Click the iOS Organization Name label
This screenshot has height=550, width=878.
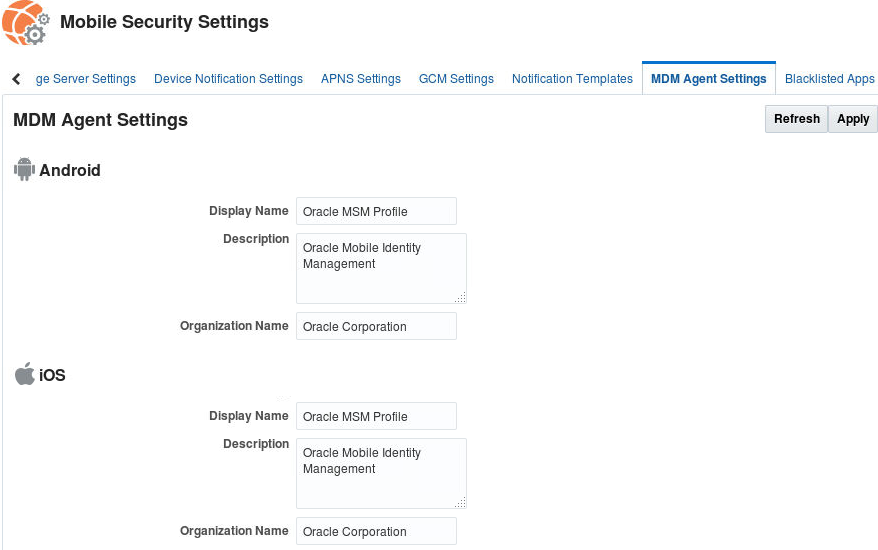click(234, 531)
